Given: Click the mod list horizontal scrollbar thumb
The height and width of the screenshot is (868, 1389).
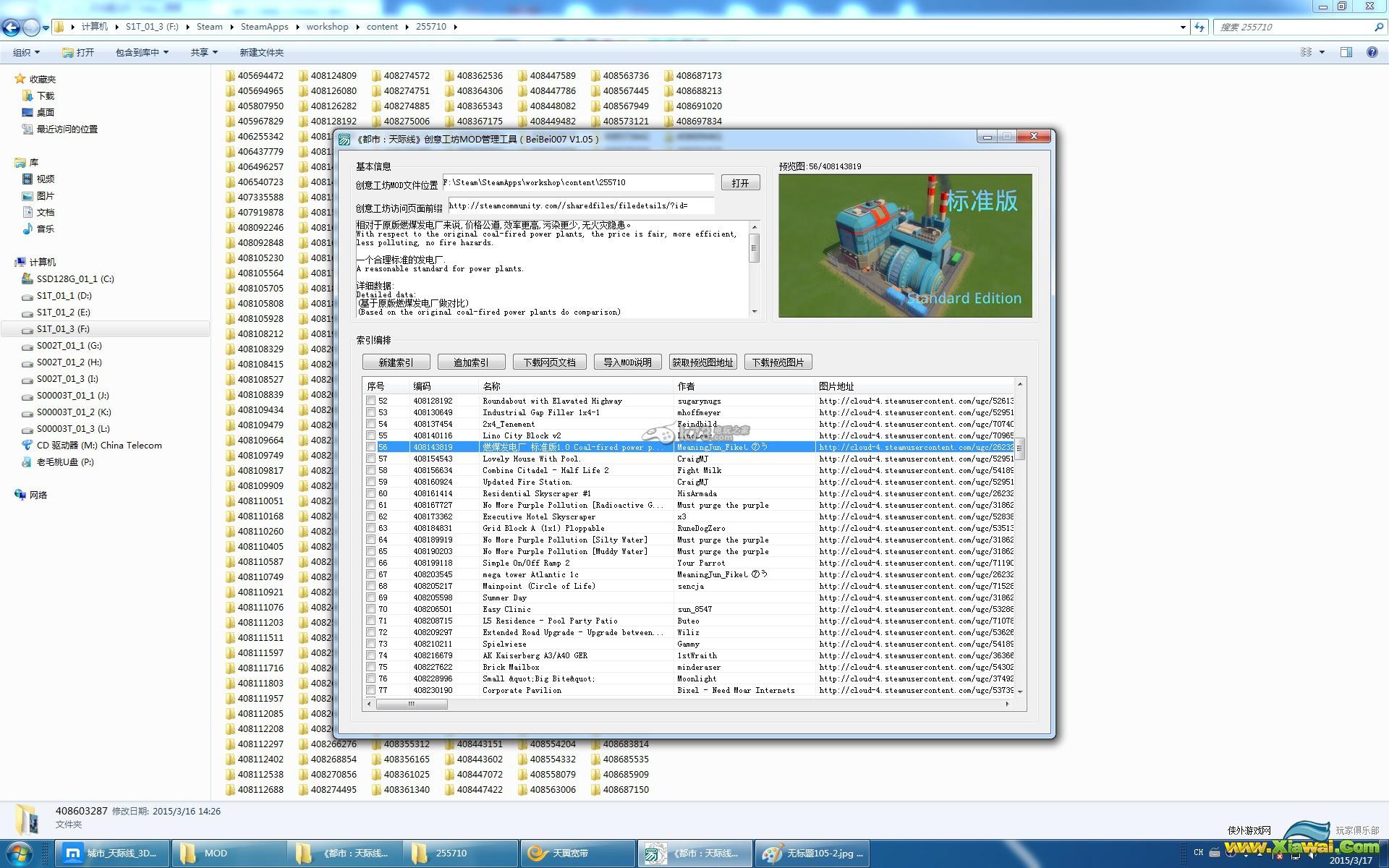Looking at the screenshot, I should [411, 704].
